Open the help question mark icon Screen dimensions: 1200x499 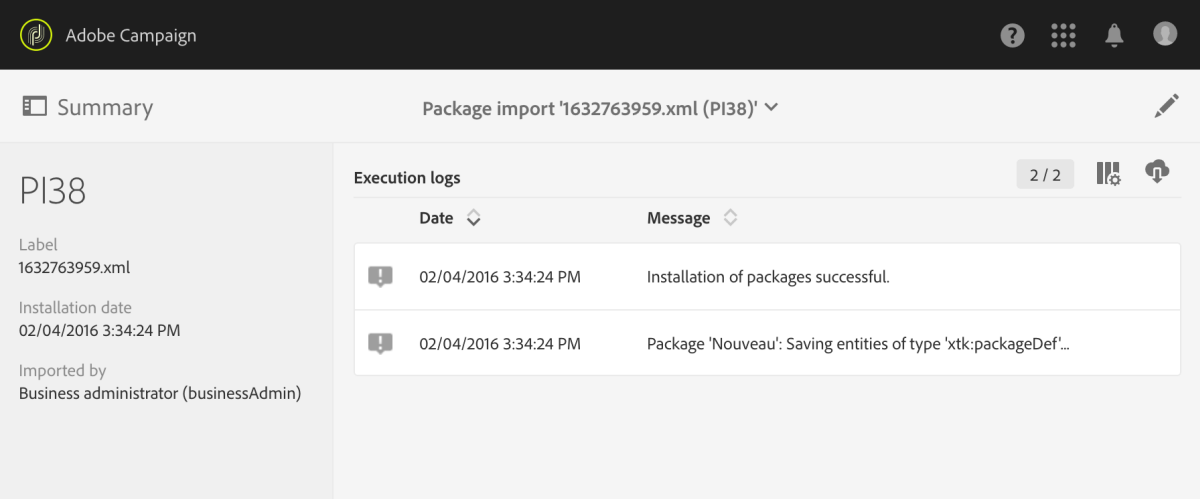pyautogui.click(x=1012, y=35)
